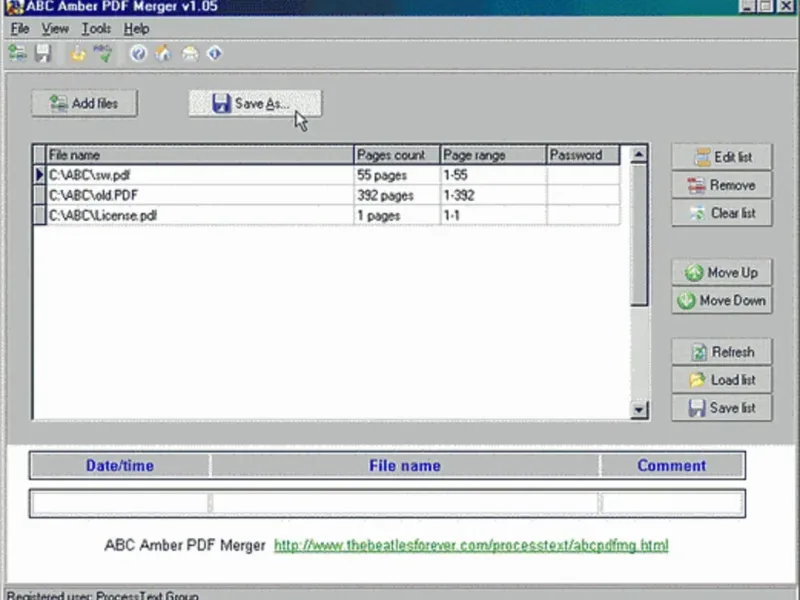Click the Save As... button
This screenshot has height=600, width=800.
(255, 104)
